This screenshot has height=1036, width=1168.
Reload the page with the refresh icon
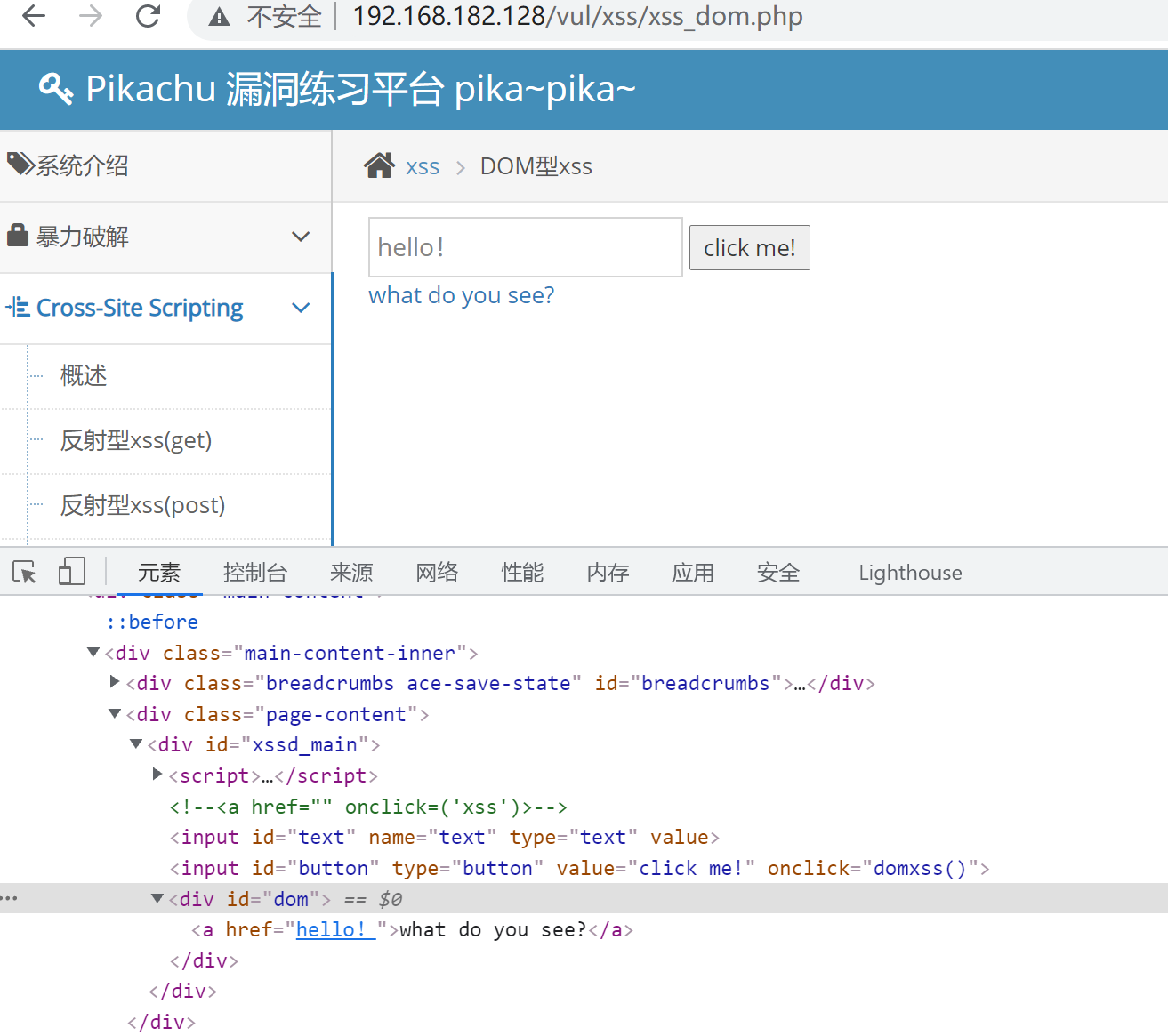[148, 16]
